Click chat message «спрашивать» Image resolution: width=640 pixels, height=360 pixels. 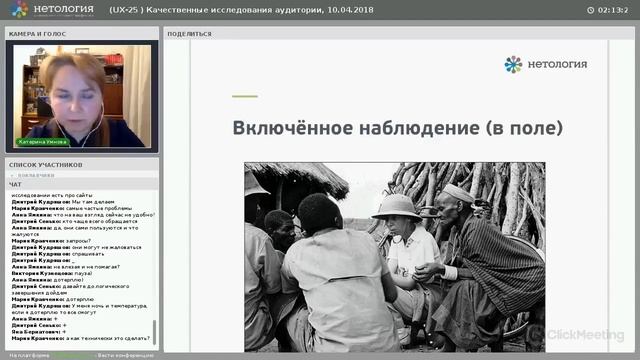[88, 254]
